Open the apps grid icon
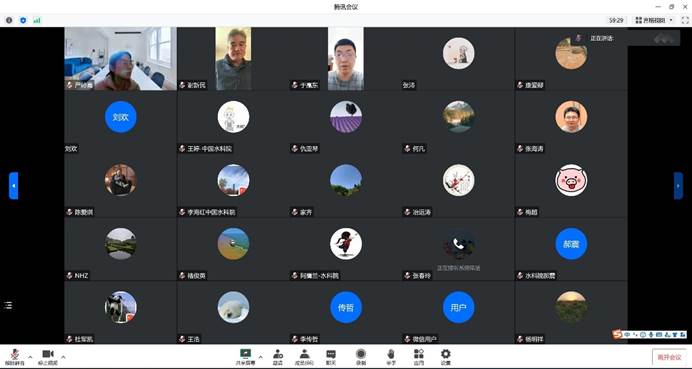 [x=418, y=356]
